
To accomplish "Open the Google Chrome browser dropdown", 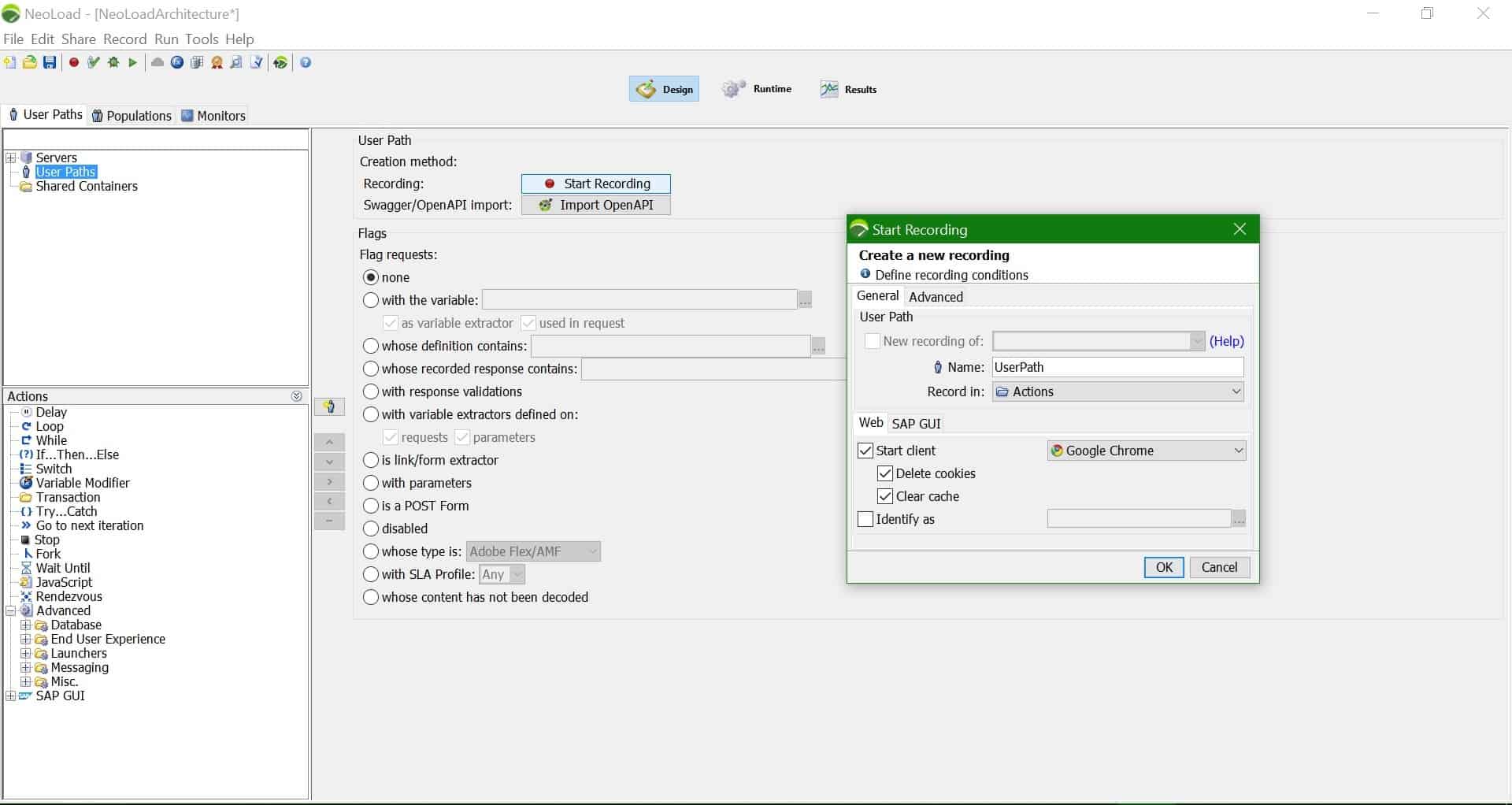I will click(1147, 451).
